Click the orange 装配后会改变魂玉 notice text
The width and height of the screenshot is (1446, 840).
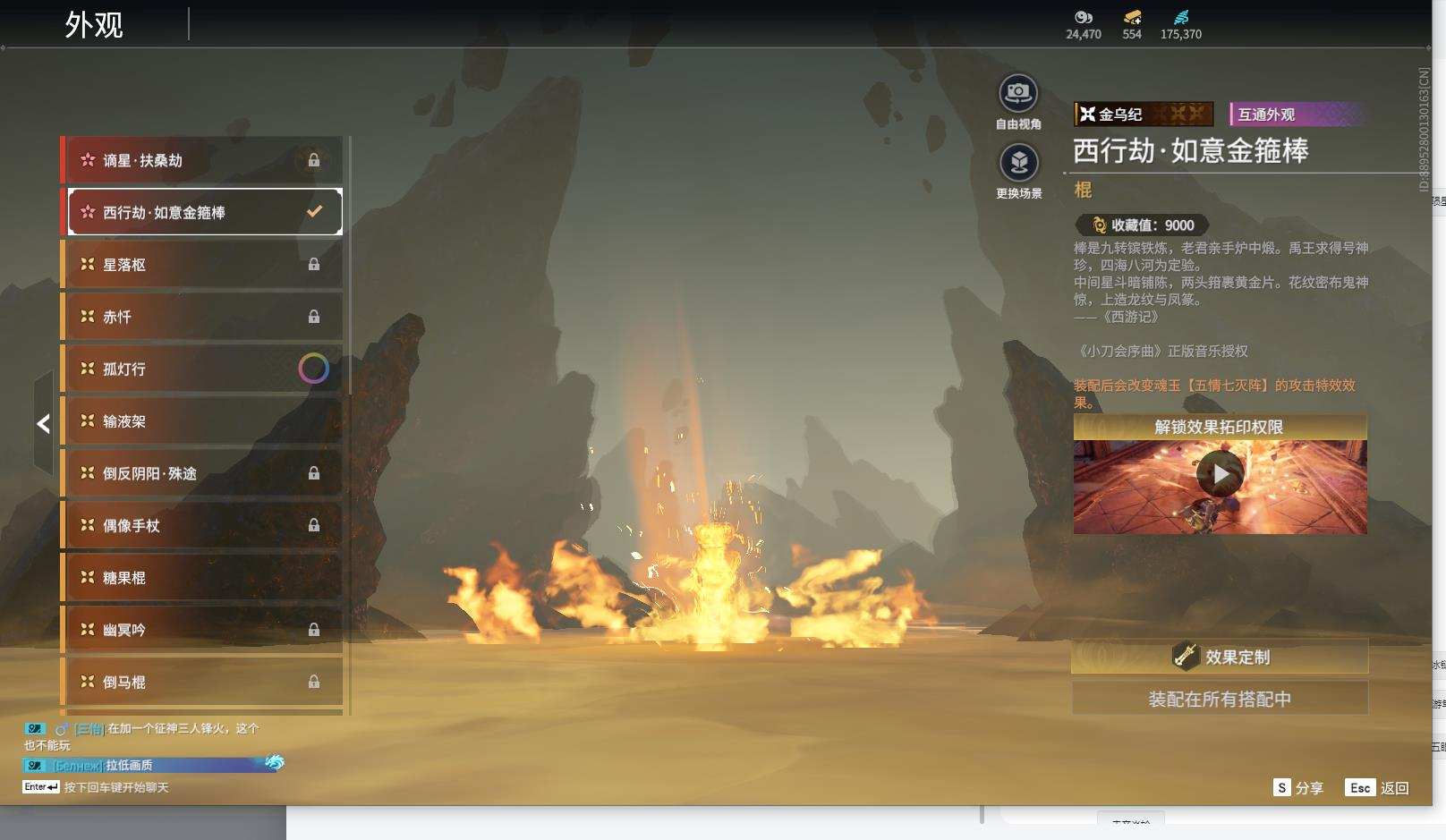pyautogui.click(x=1214, y=394)
